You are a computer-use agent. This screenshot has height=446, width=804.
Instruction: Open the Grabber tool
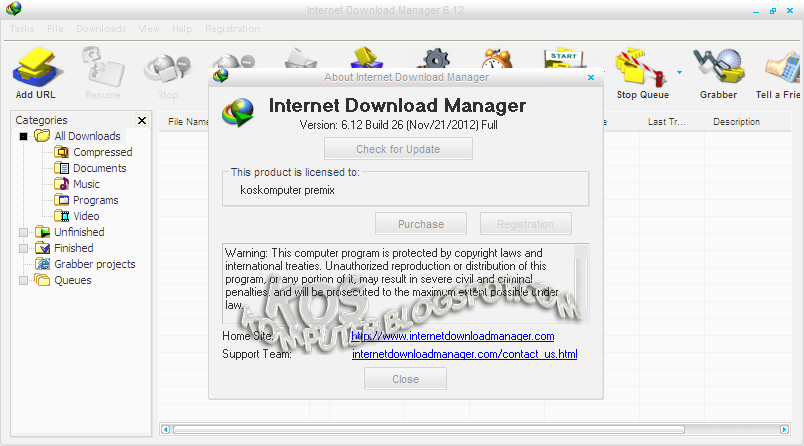tap(718, 72)
